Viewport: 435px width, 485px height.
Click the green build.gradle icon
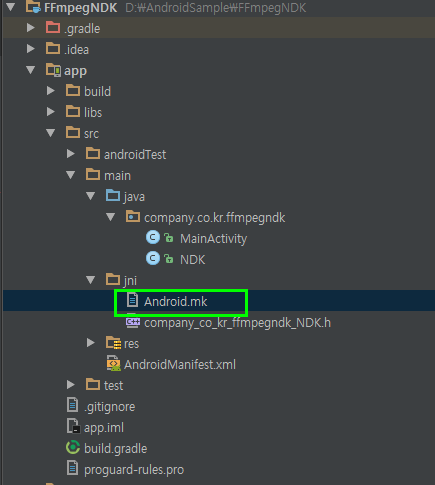point(73,448)
